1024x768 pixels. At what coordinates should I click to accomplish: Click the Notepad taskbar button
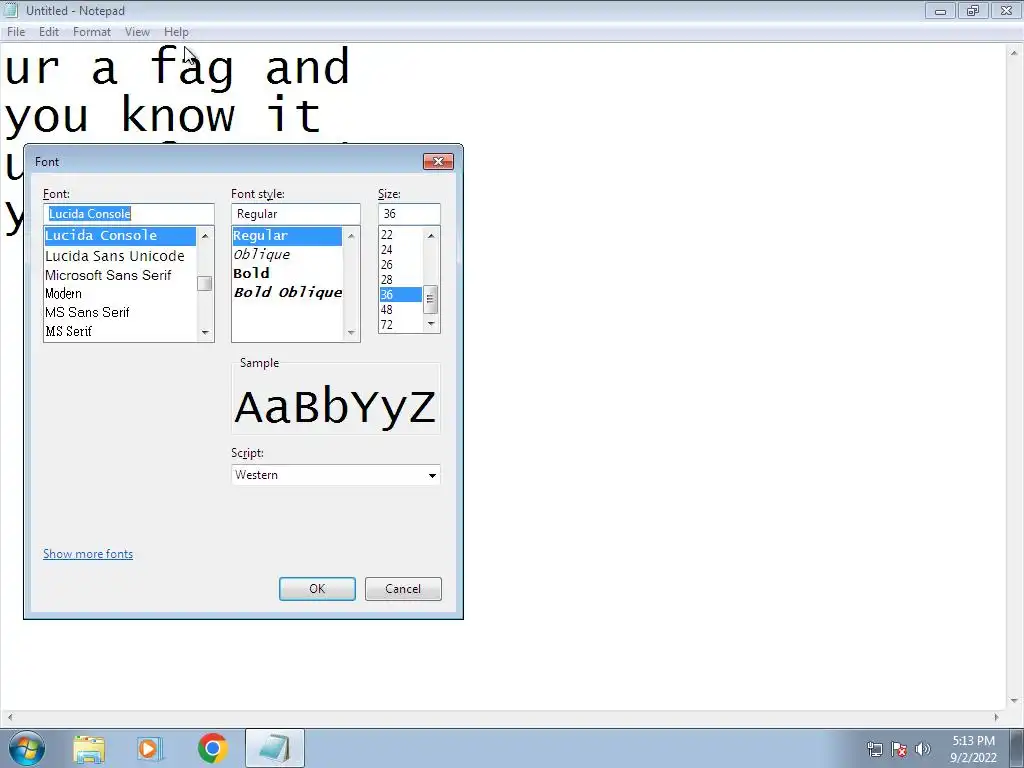pos(275,748)
